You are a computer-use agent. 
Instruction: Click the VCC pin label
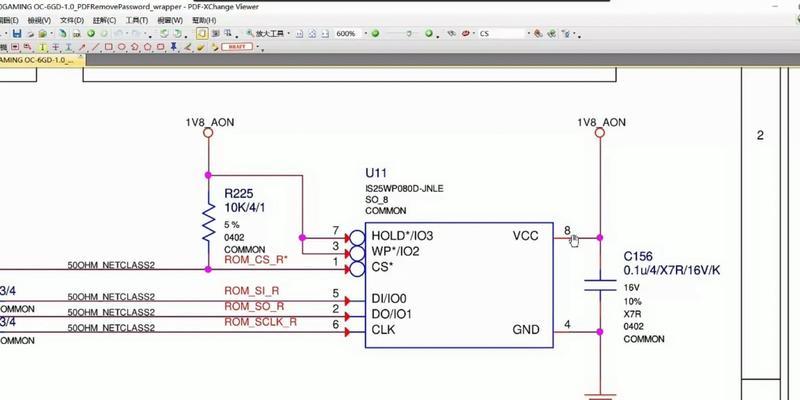tap(526, 236)
